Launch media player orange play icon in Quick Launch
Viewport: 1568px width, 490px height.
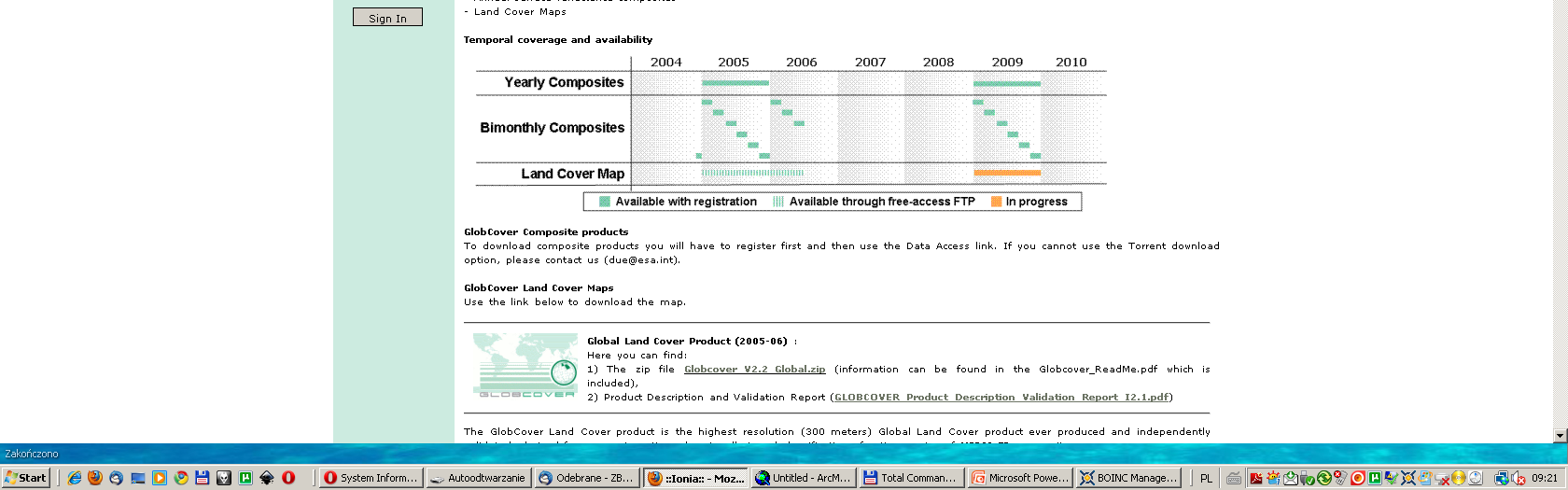point(160,478)
